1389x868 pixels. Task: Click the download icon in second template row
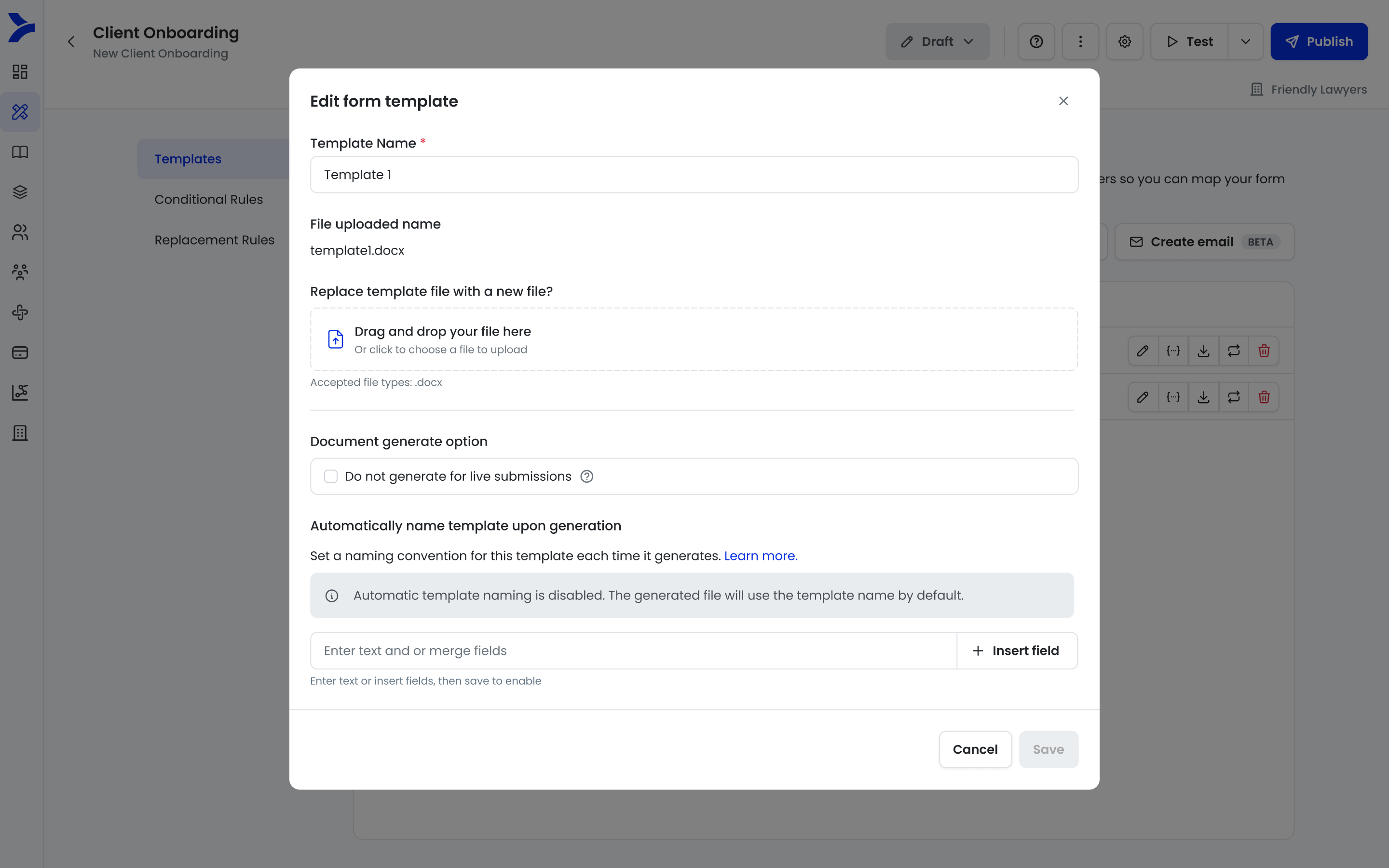[1204, 397]
